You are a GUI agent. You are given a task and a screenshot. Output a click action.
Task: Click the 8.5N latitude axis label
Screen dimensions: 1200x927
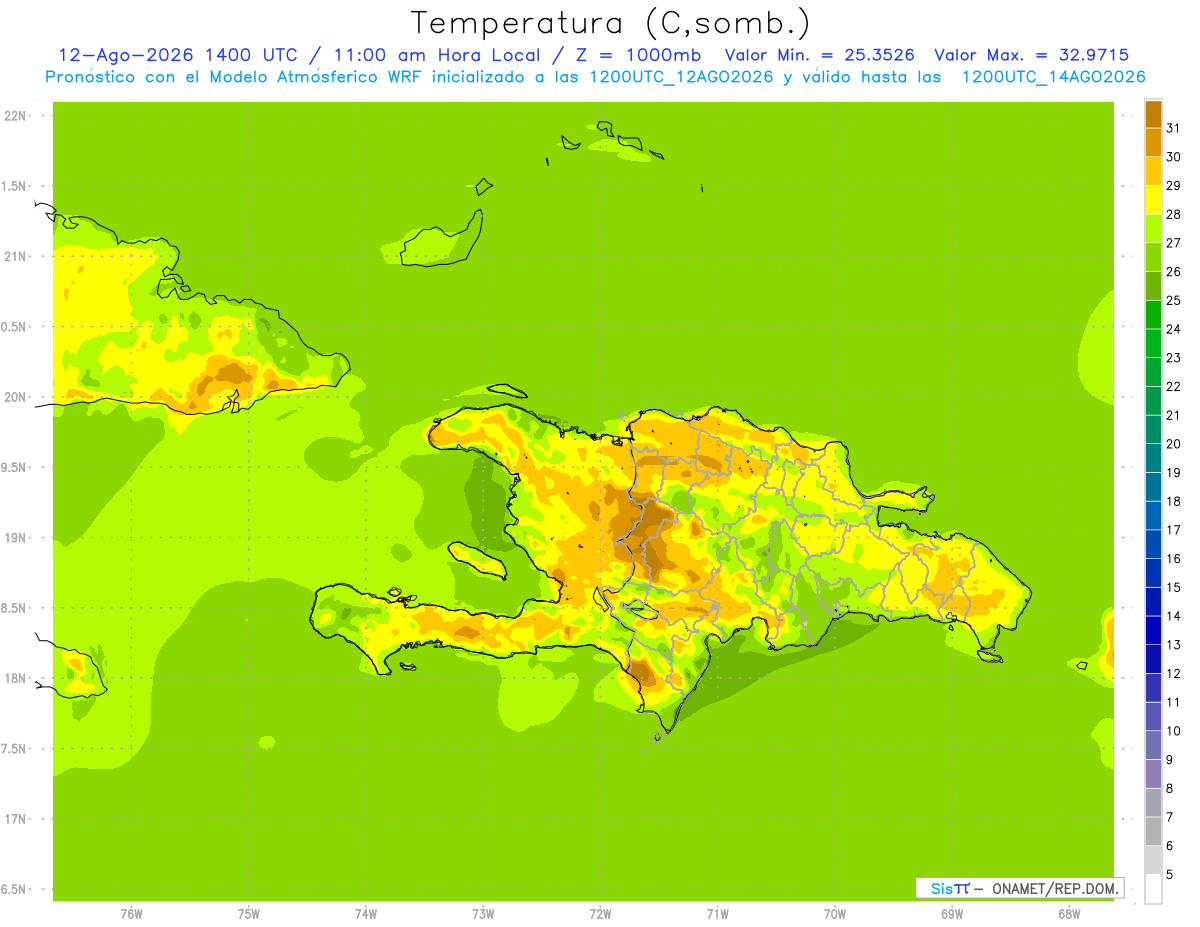pos(15,608)
